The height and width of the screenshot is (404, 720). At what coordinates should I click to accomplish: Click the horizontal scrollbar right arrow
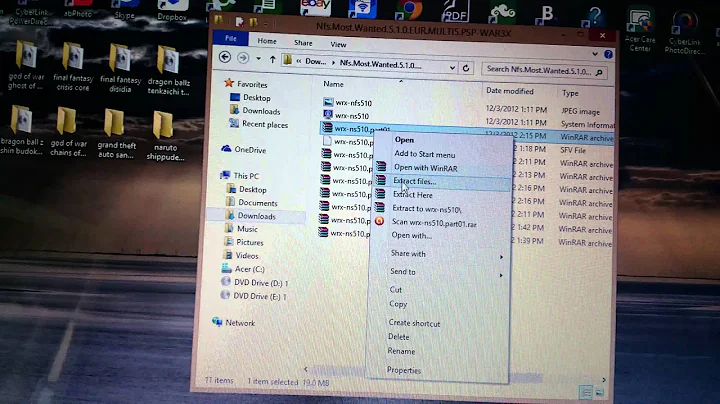(603, 380)
